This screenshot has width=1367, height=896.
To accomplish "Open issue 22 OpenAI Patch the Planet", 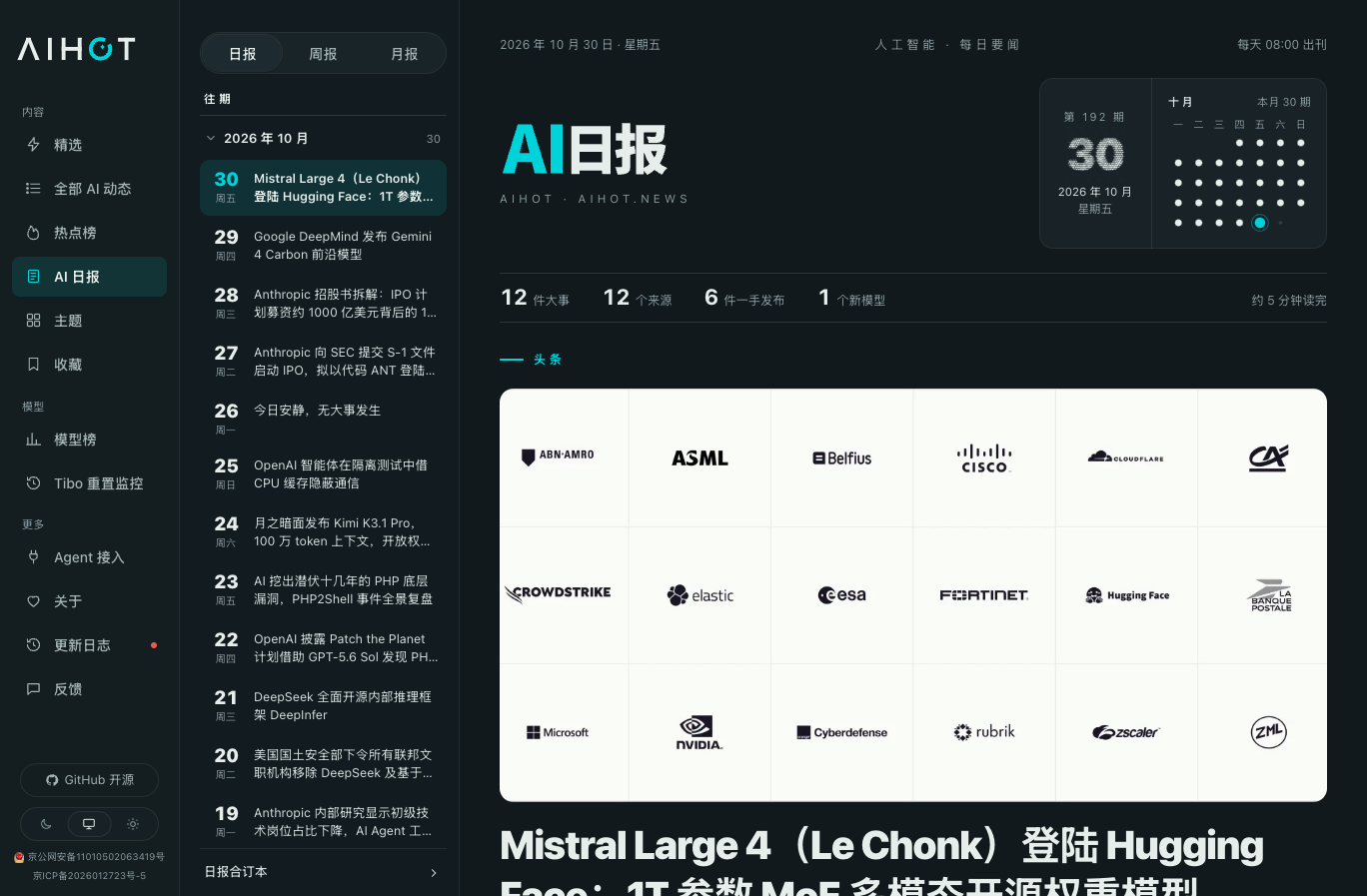I will coord(323,648).
